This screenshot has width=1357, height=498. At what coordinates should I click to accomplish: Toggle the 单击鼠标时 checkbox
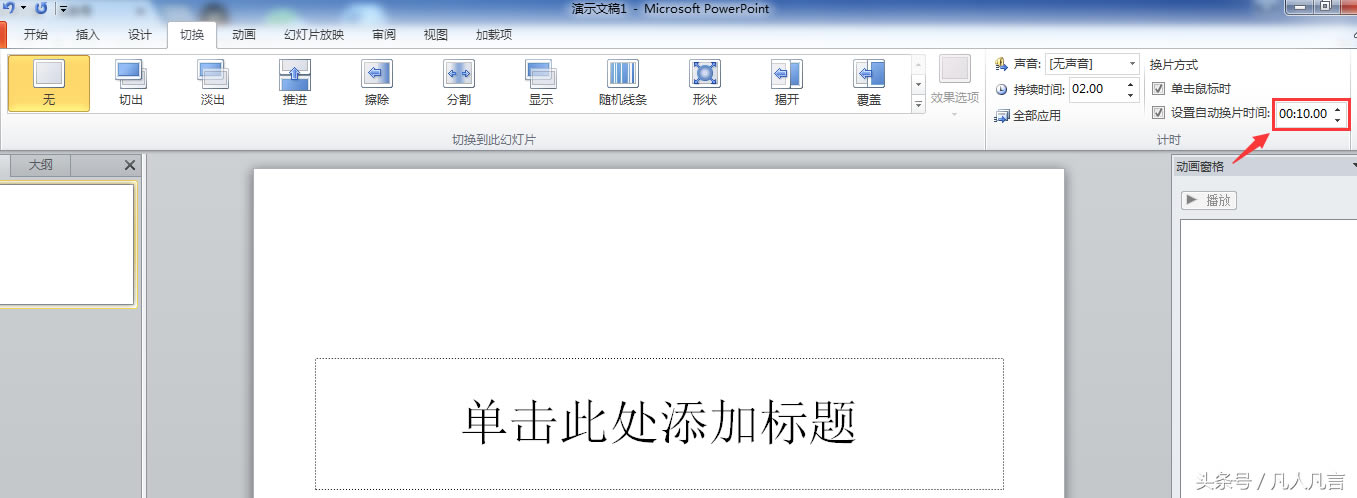(1159, 89)
